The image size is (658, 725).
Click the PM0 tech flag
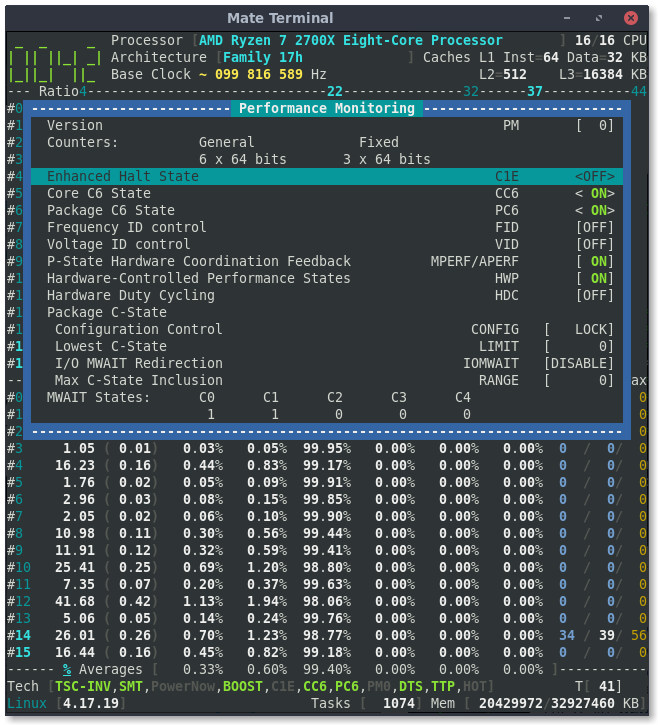(x=378, y=686)
